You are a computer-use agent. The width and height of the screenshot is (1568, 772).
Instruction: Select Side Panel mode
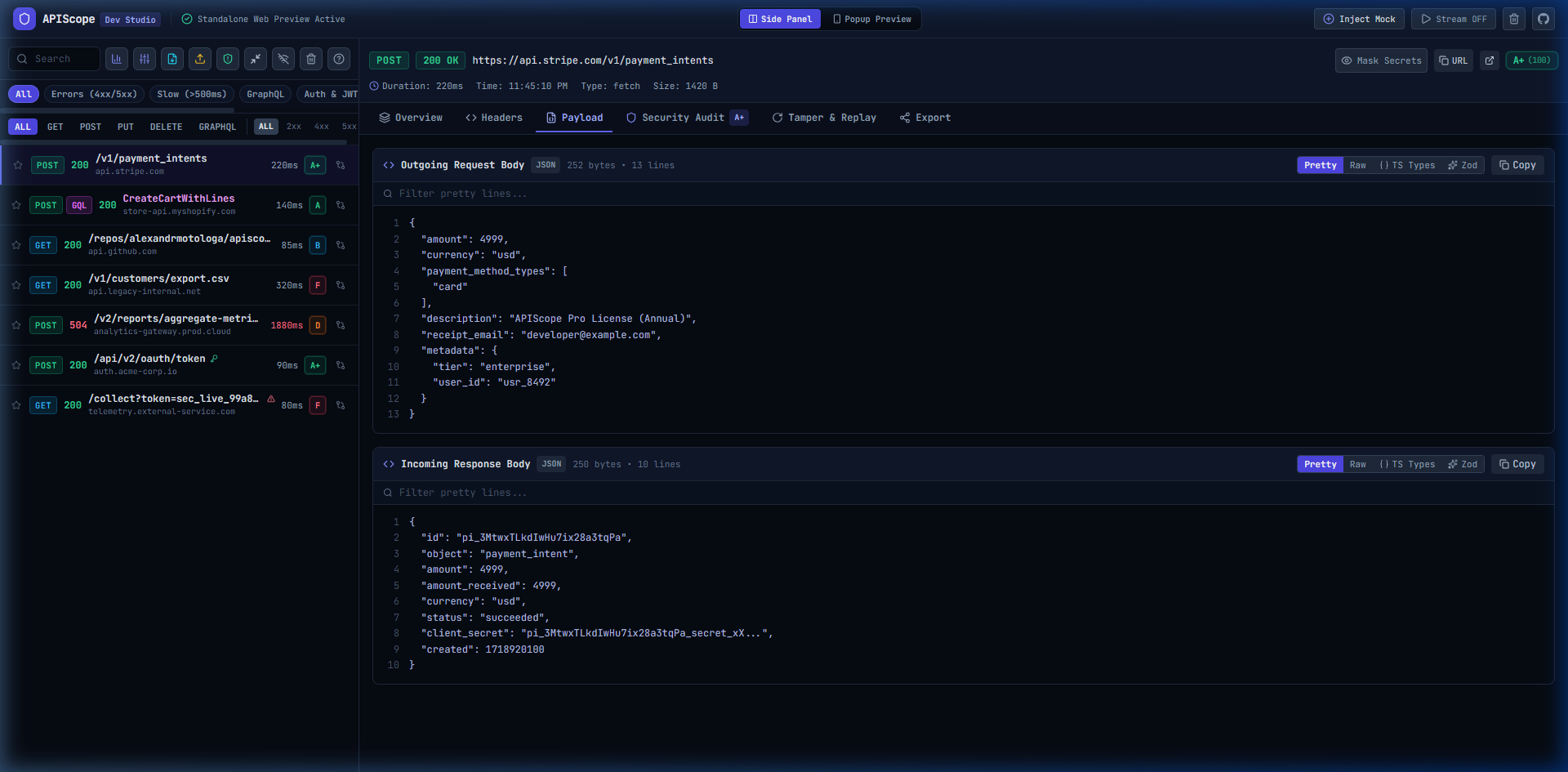click(780, 19)
